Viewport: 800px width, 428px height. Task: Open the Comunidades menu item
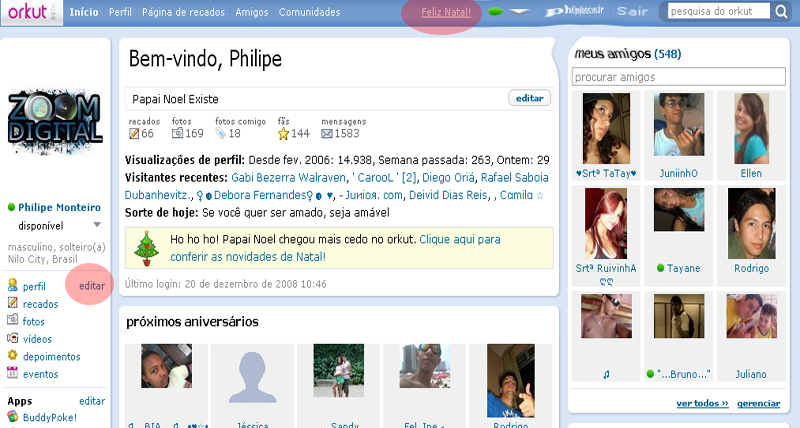point(309,12)
